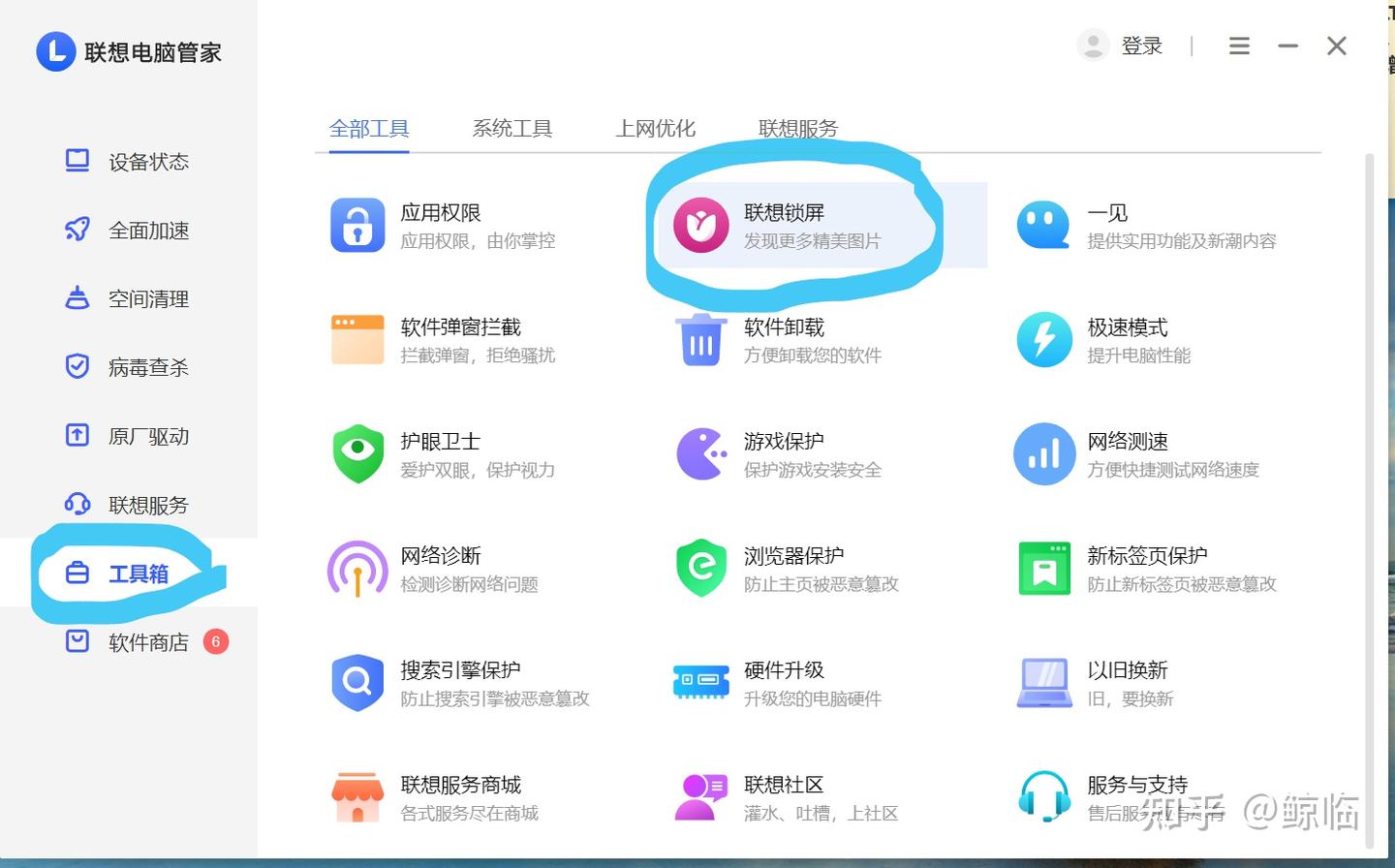
Task: Click the 保护游戏安装安全 description text
Action: coord(813,470)
